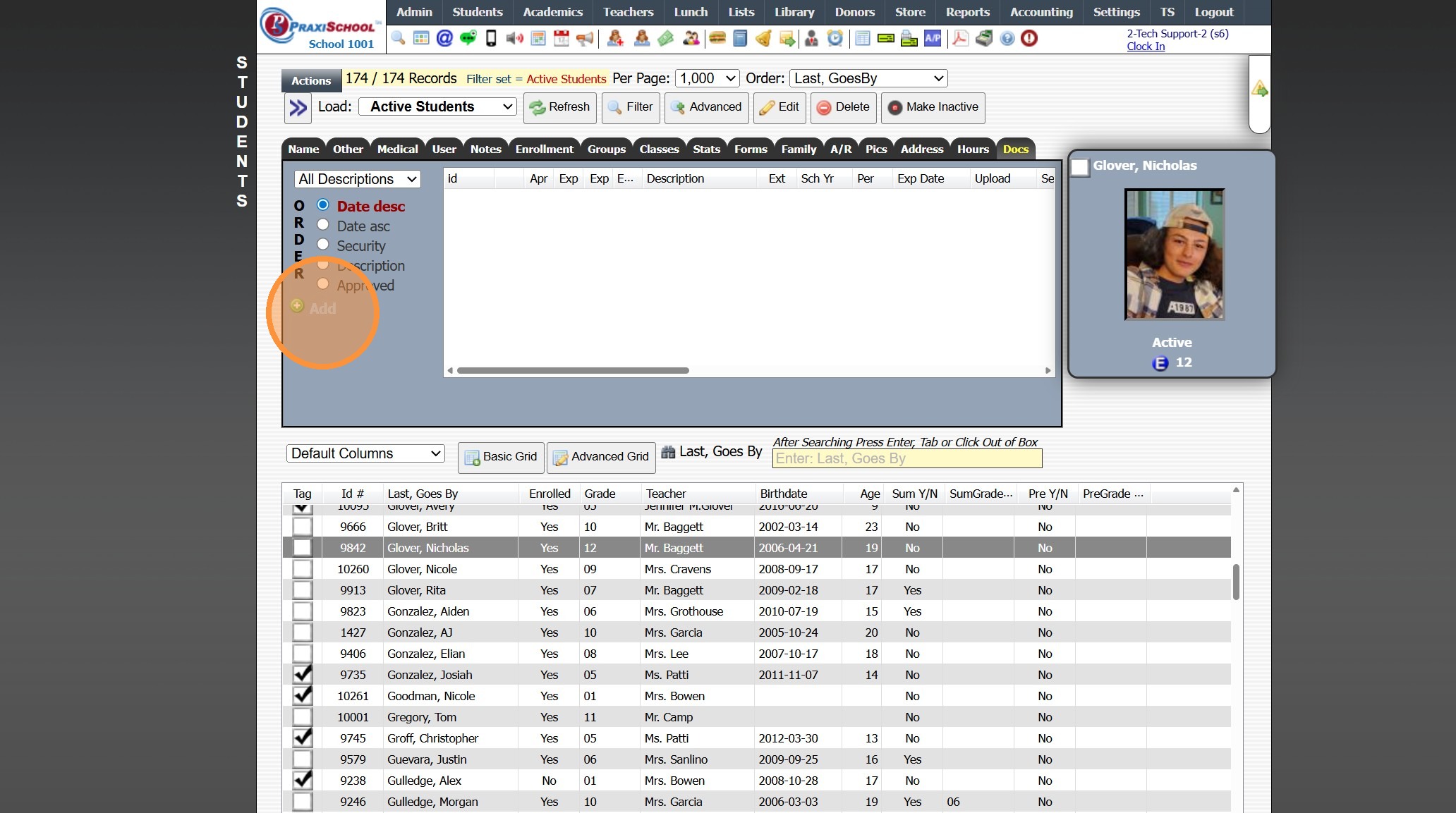Switch to the Medical tab
1456x813 pixels.
tap(397, 149)
